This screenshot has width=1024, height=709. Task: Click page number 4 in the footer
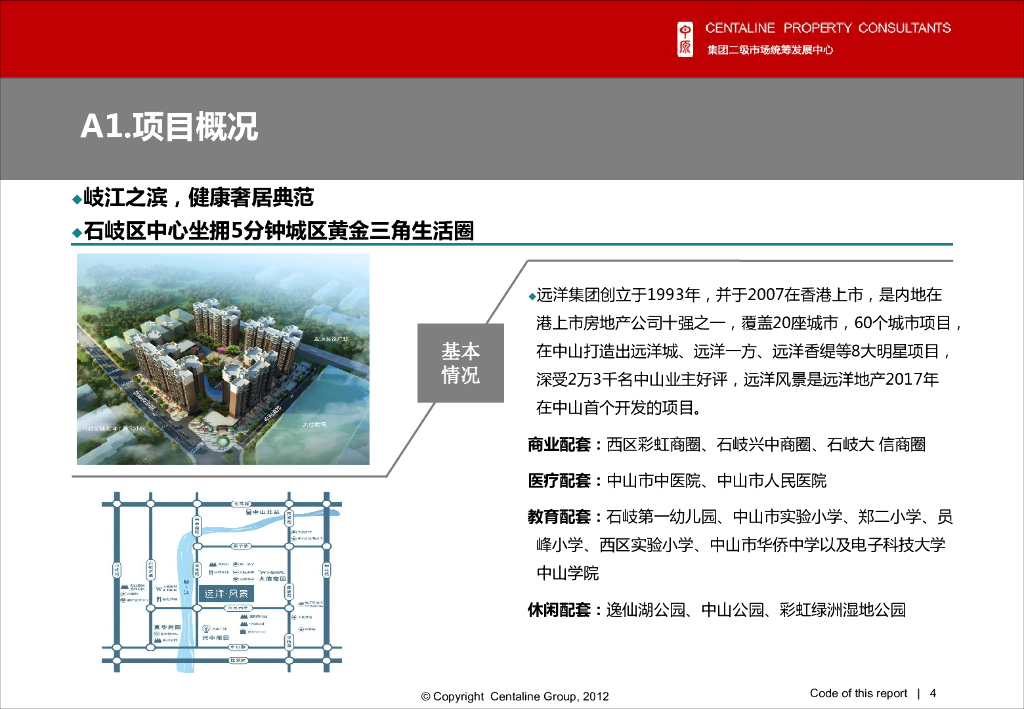tap(933, 693)
